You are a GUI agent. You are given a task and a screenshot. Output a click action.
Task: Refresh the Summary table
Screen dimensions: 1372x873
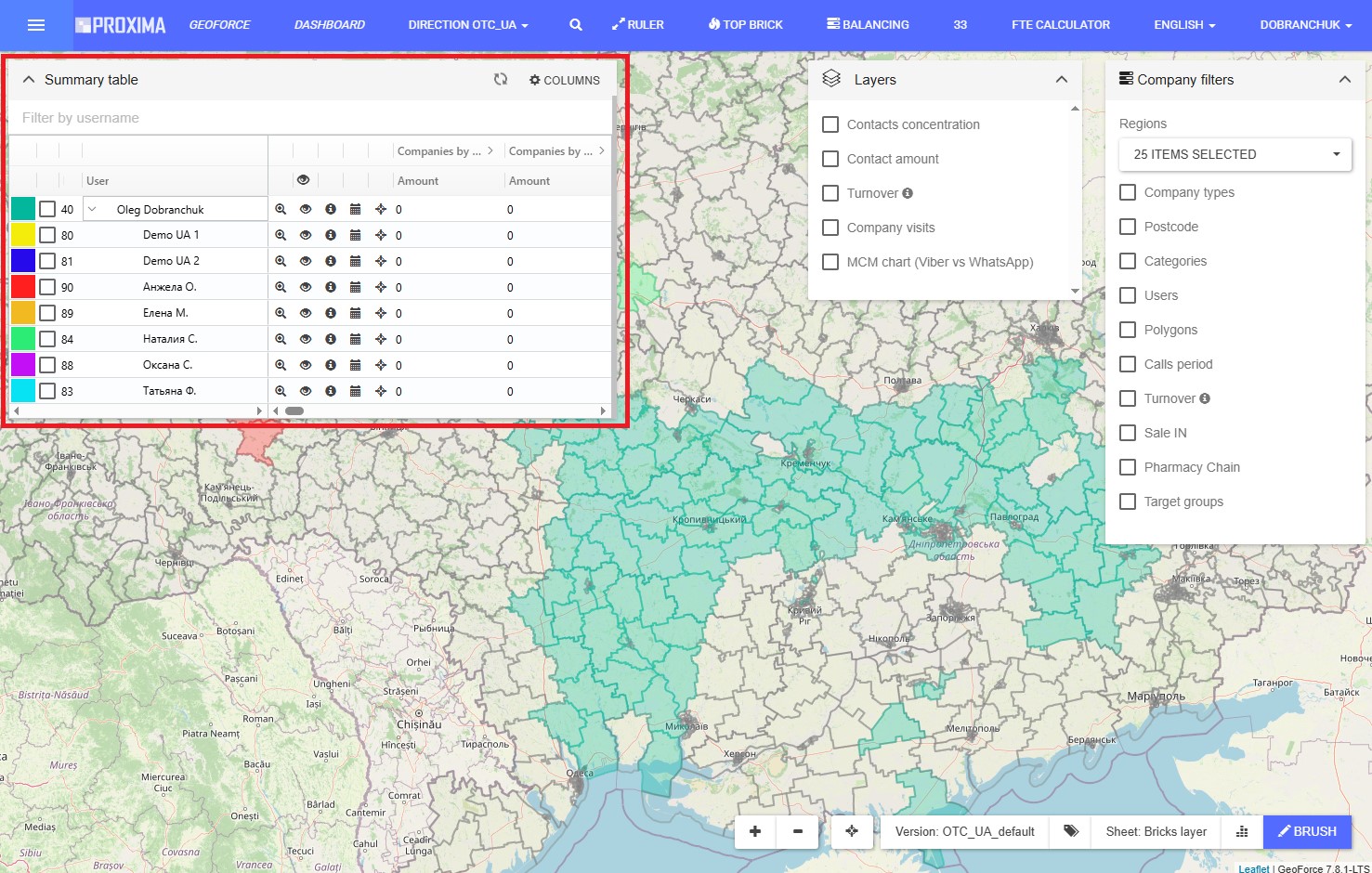pos(501,80)
